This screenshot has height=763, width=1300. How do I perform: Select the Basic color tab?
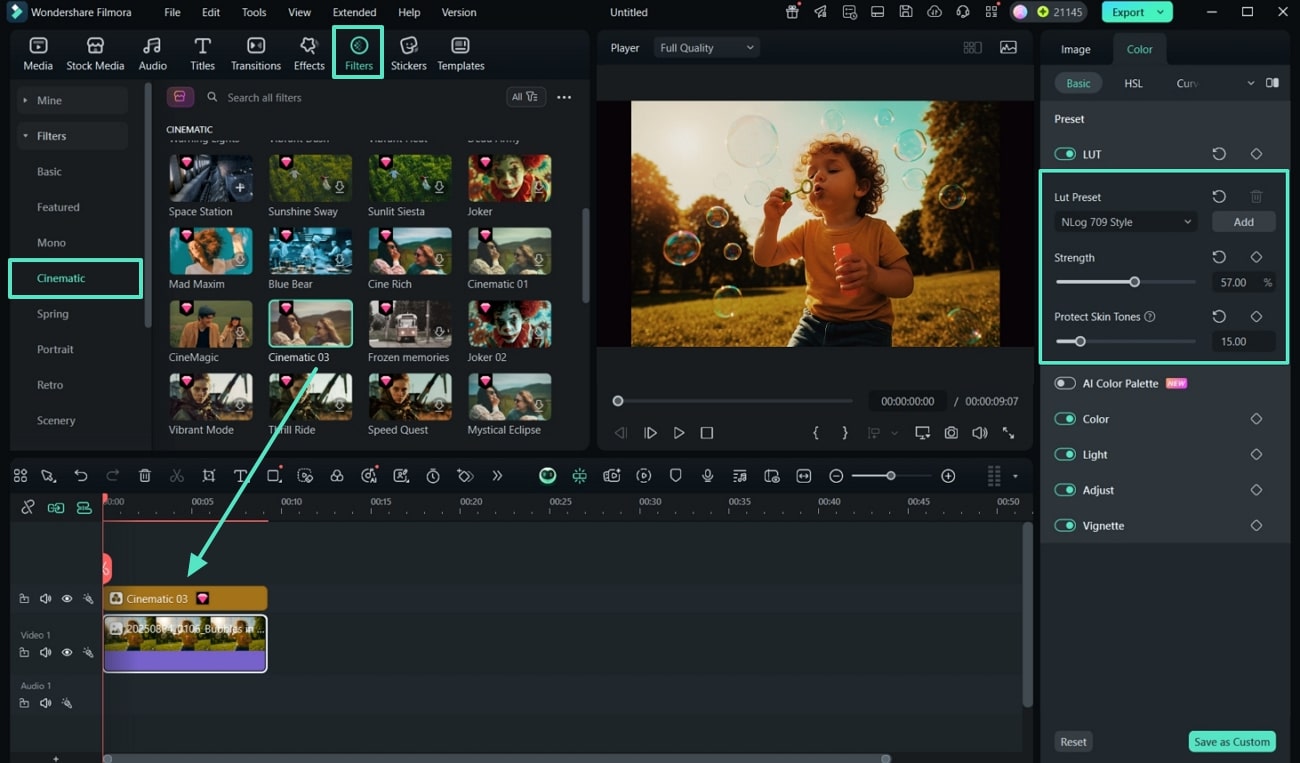pyautogui.click(x=1078, y=83)
